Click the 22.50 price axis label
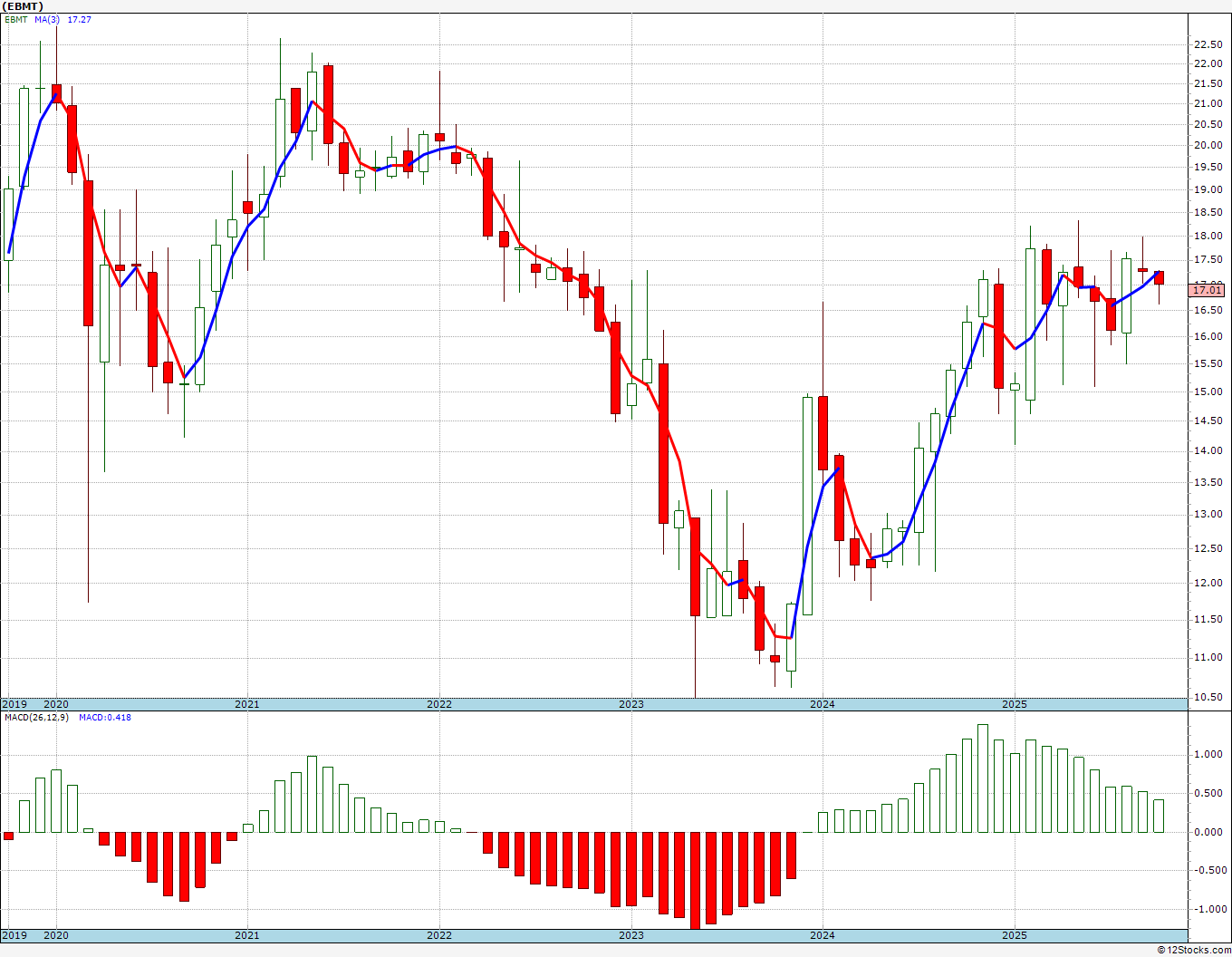 point(1208,44)
